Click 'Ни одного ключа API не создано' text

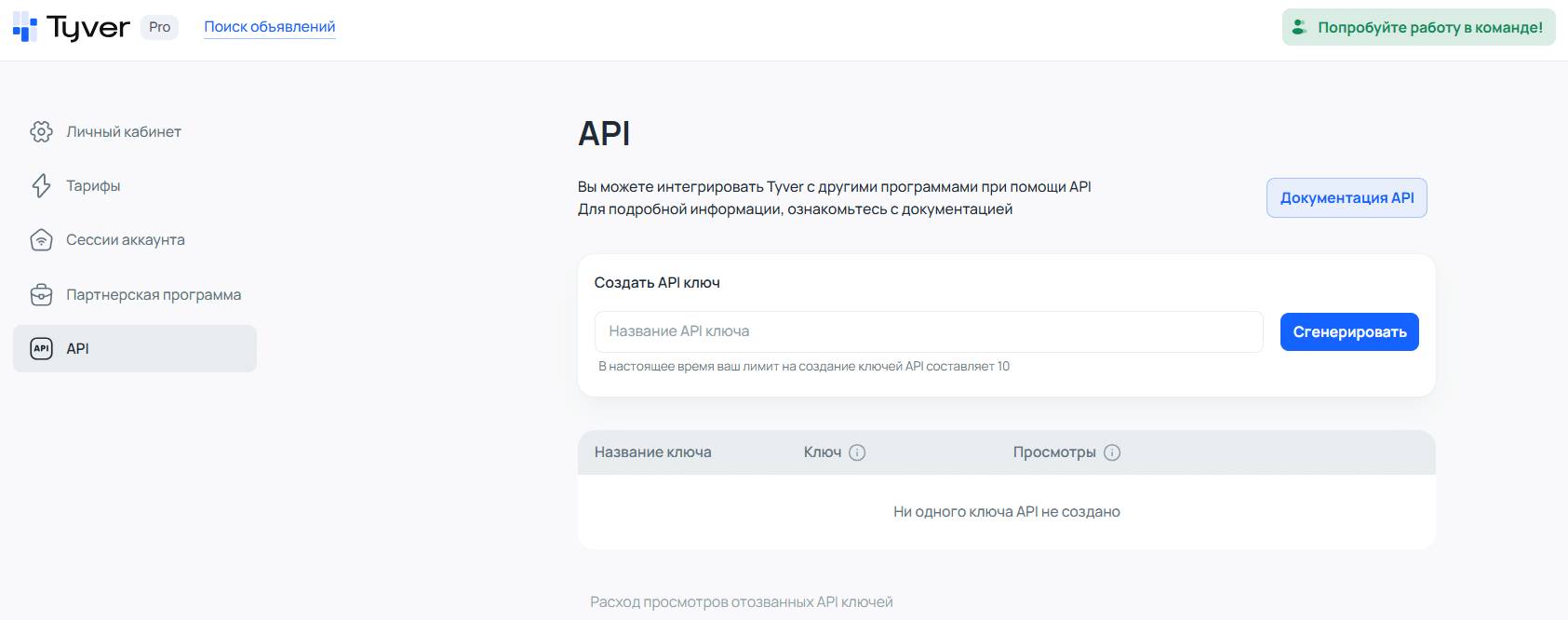[1007, 512]
